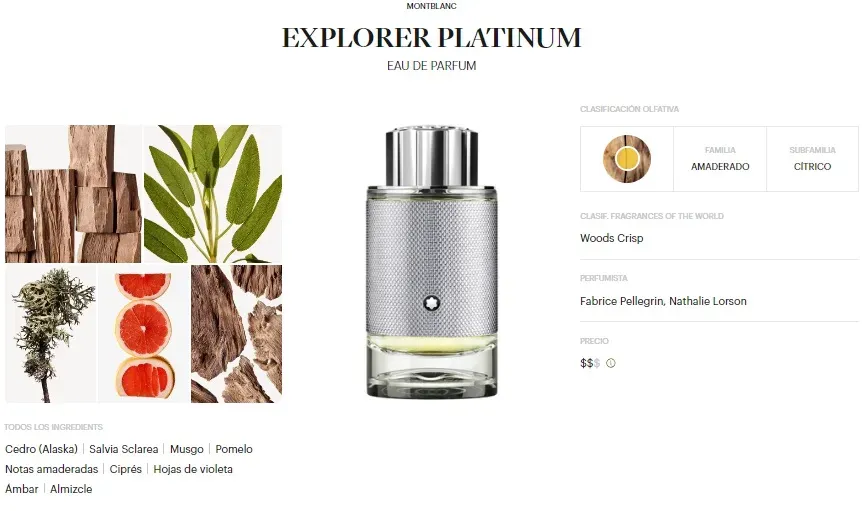Click the price info circle icon

(610, 363)
